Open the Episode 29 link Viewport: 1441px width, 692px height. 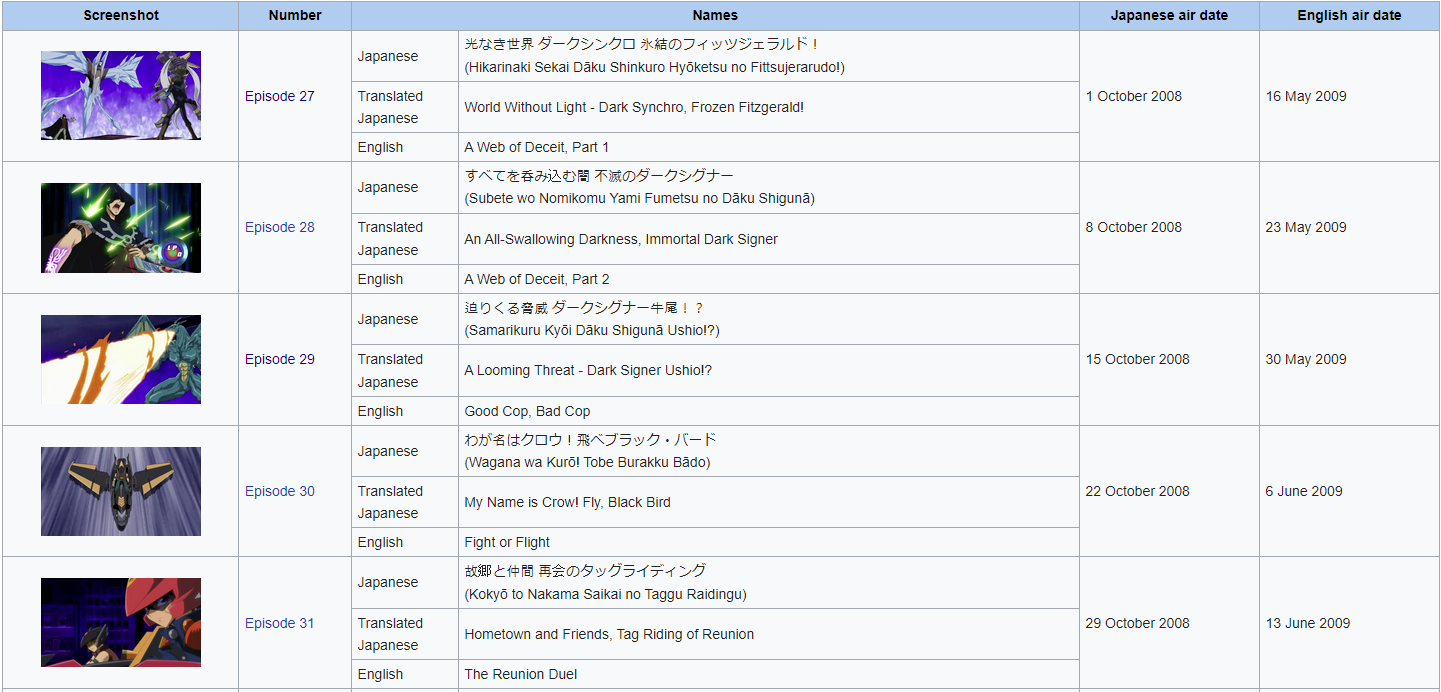pyautogui.click(x=279, y=359)
